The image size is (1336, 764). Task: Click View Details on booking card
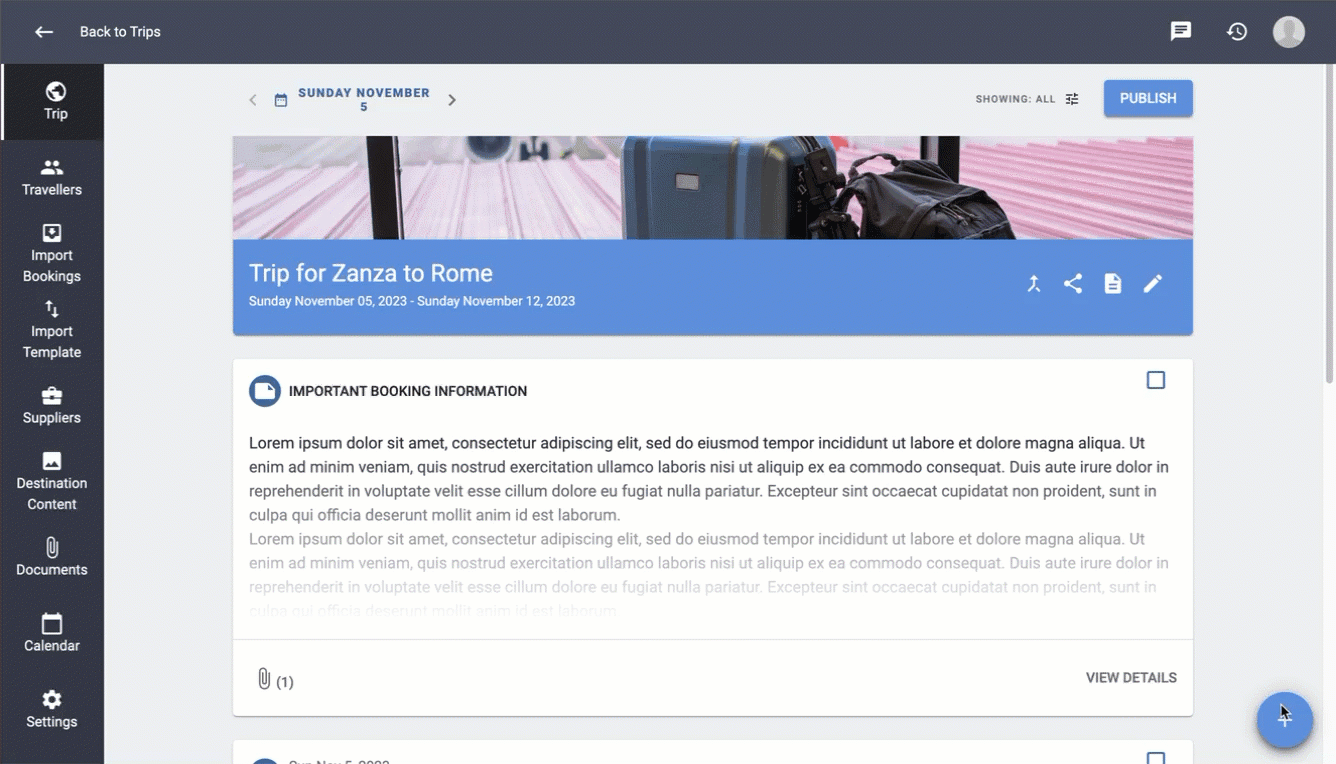[x=1131, y=678]
